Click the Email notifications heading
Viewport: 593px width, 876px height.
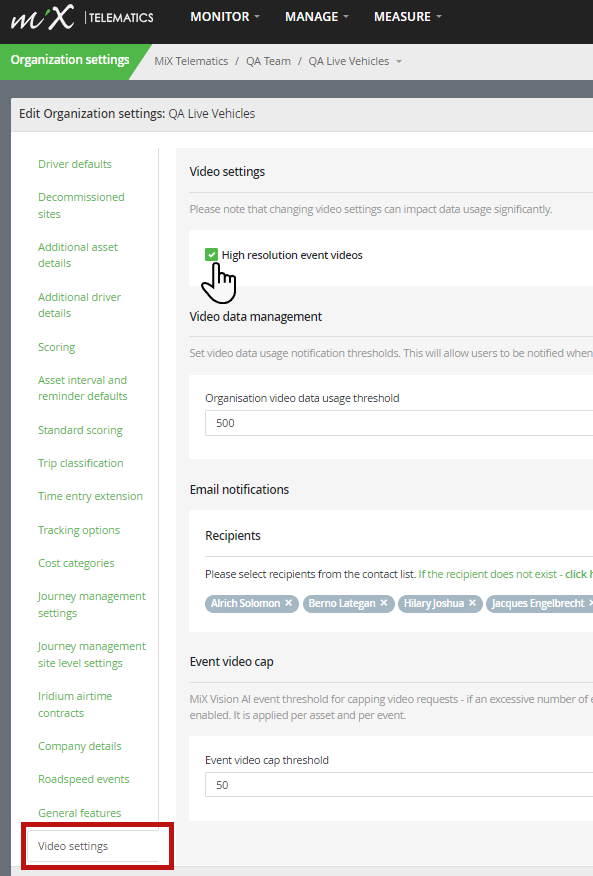[x=239, y=489]
